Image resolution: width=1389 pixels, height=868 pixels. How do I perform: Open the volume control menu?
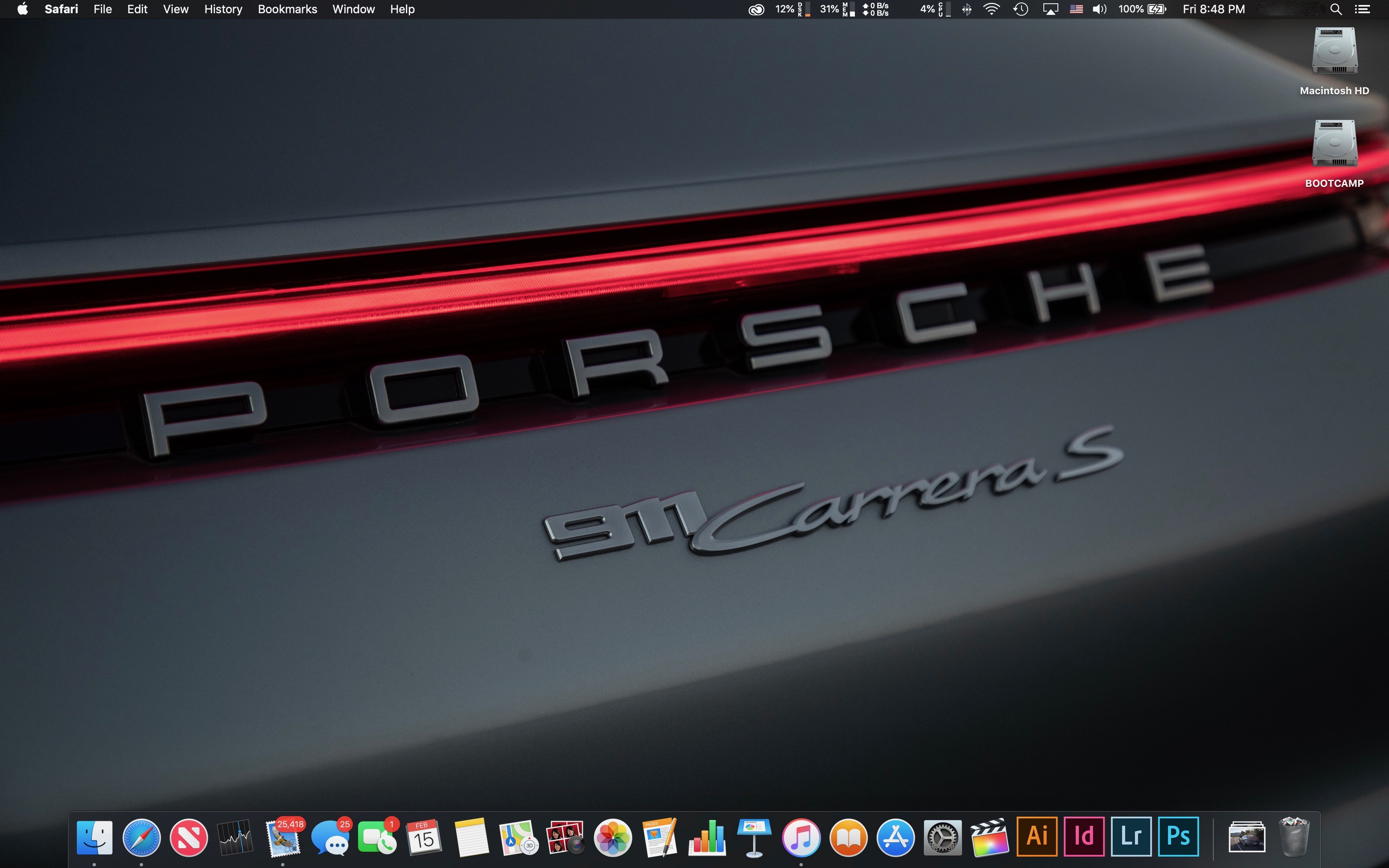[1099, 9]
